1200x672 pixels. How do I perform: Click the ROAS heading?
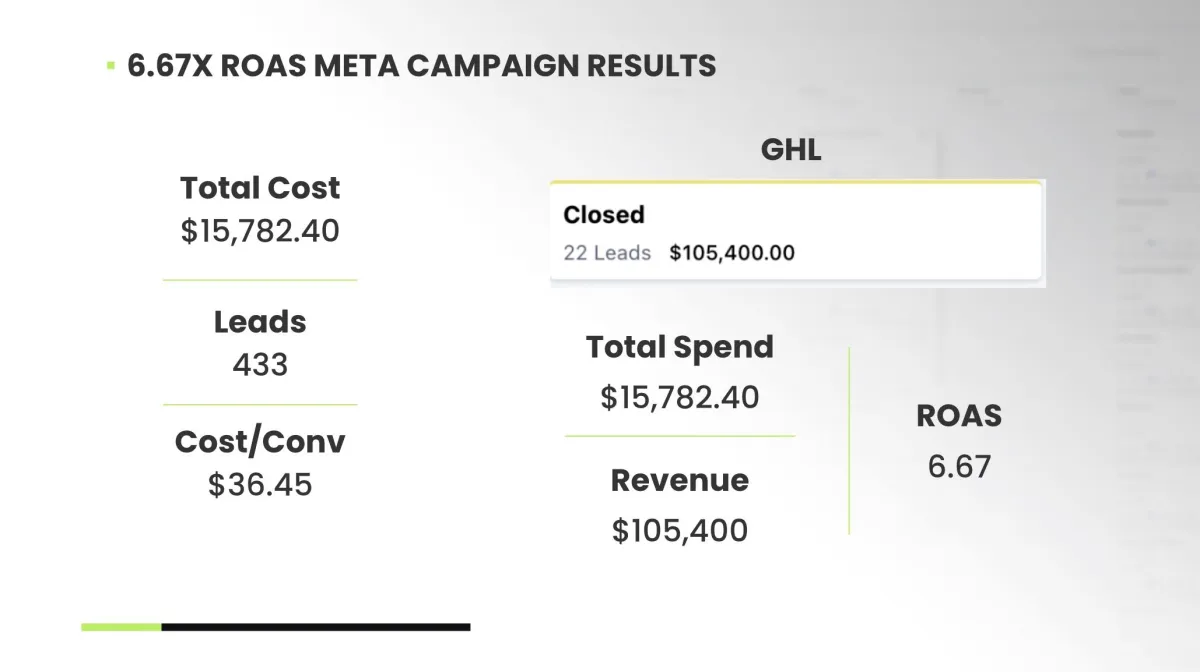[x=959, y=416]
